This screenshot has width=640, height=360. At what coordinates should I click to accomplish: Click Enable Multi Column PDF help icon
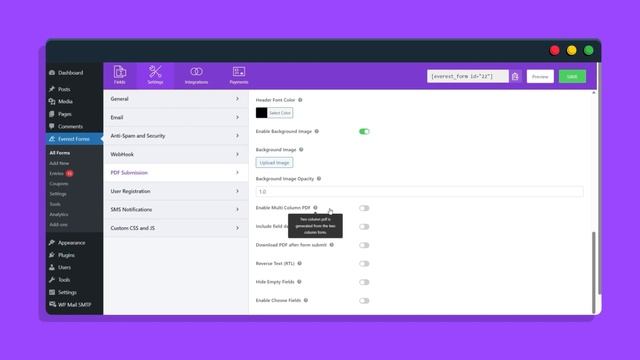(x=315, y=208)
